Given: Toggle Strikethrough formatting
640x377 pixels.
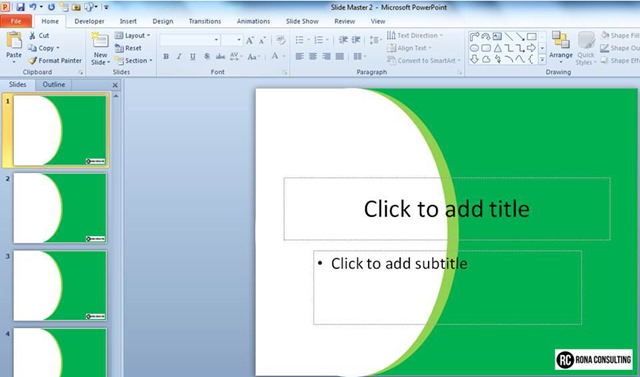Looking at the screenshot, I should tap(220, 57).
